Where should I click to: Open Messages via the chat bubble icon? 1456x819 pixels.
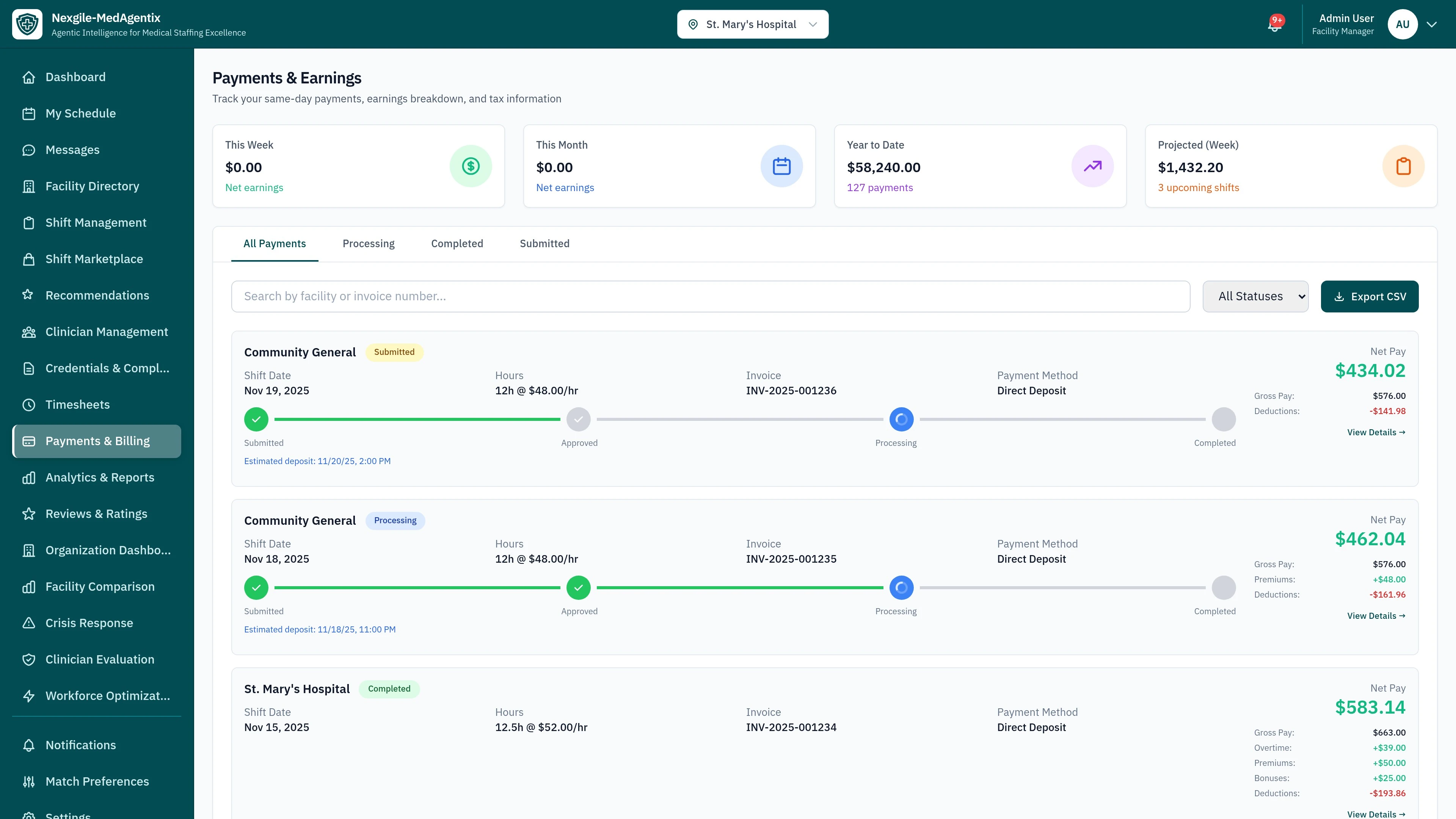pos(30,149)
